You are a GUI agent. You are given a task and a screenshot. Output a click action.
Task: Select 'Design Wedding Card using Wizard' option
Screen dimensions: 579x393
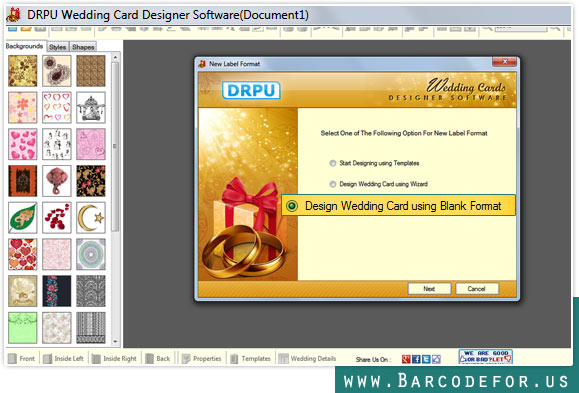coord(333,184)
